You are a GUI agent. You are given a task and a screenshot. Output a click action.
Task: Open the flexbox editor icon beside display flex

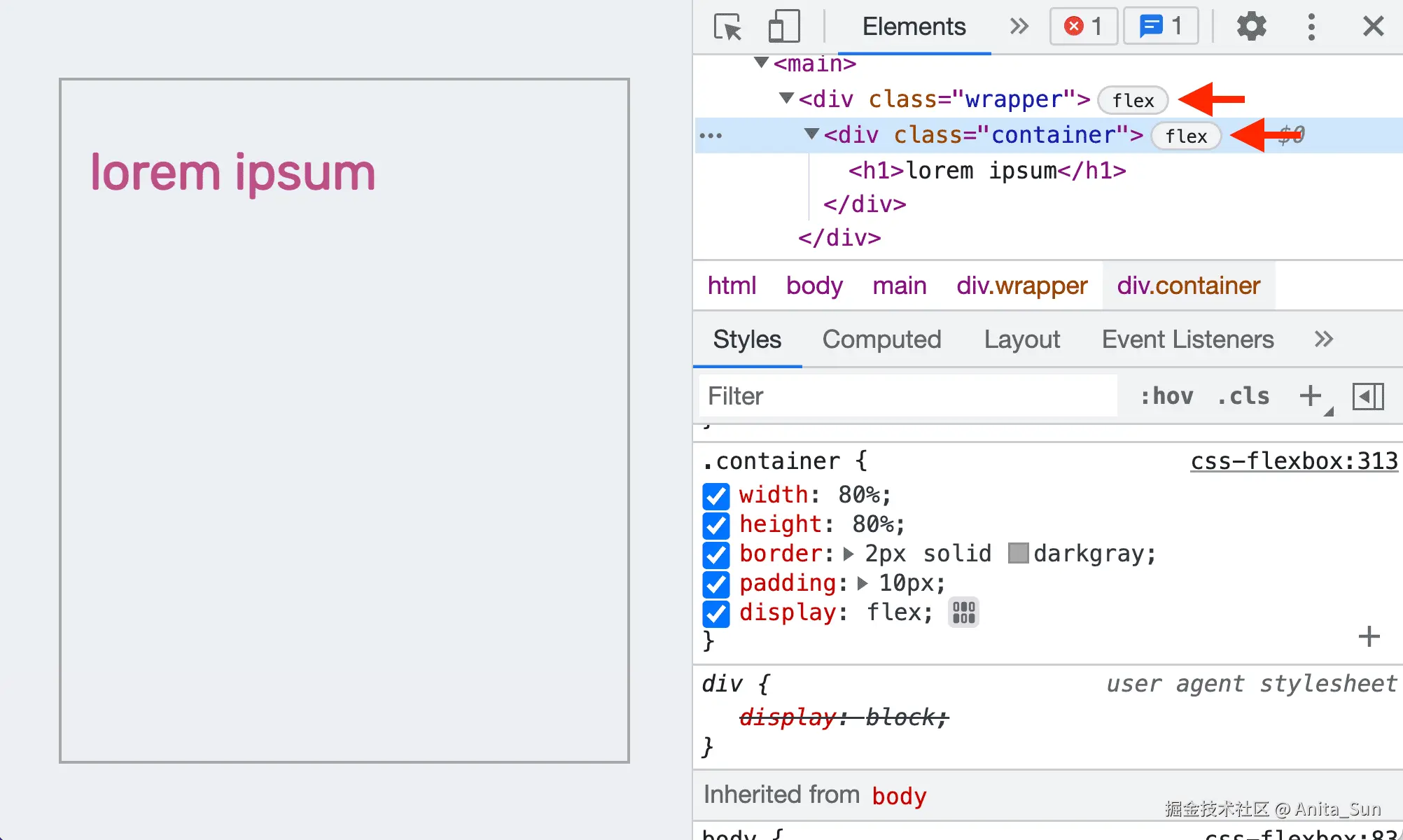tap(963, 612)
